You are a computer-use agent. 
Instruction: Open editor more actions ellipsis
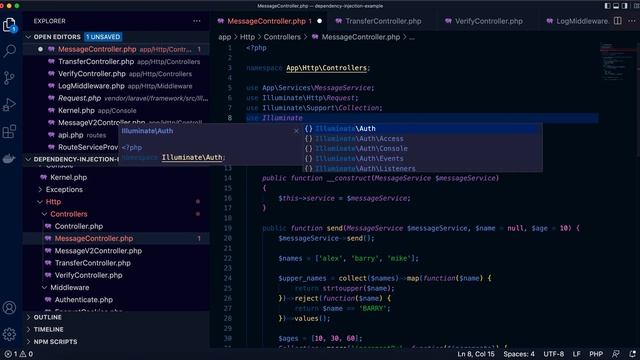(x=631, y=21)
